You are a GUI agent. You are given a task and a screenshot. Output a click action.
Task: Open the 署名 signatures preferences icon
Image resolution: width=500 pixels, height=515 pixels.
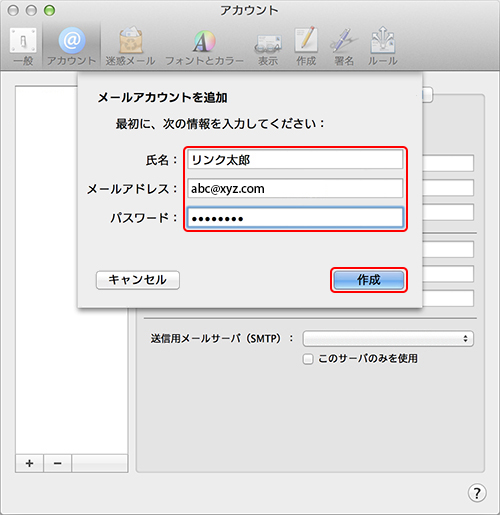[x=344, y=46]
